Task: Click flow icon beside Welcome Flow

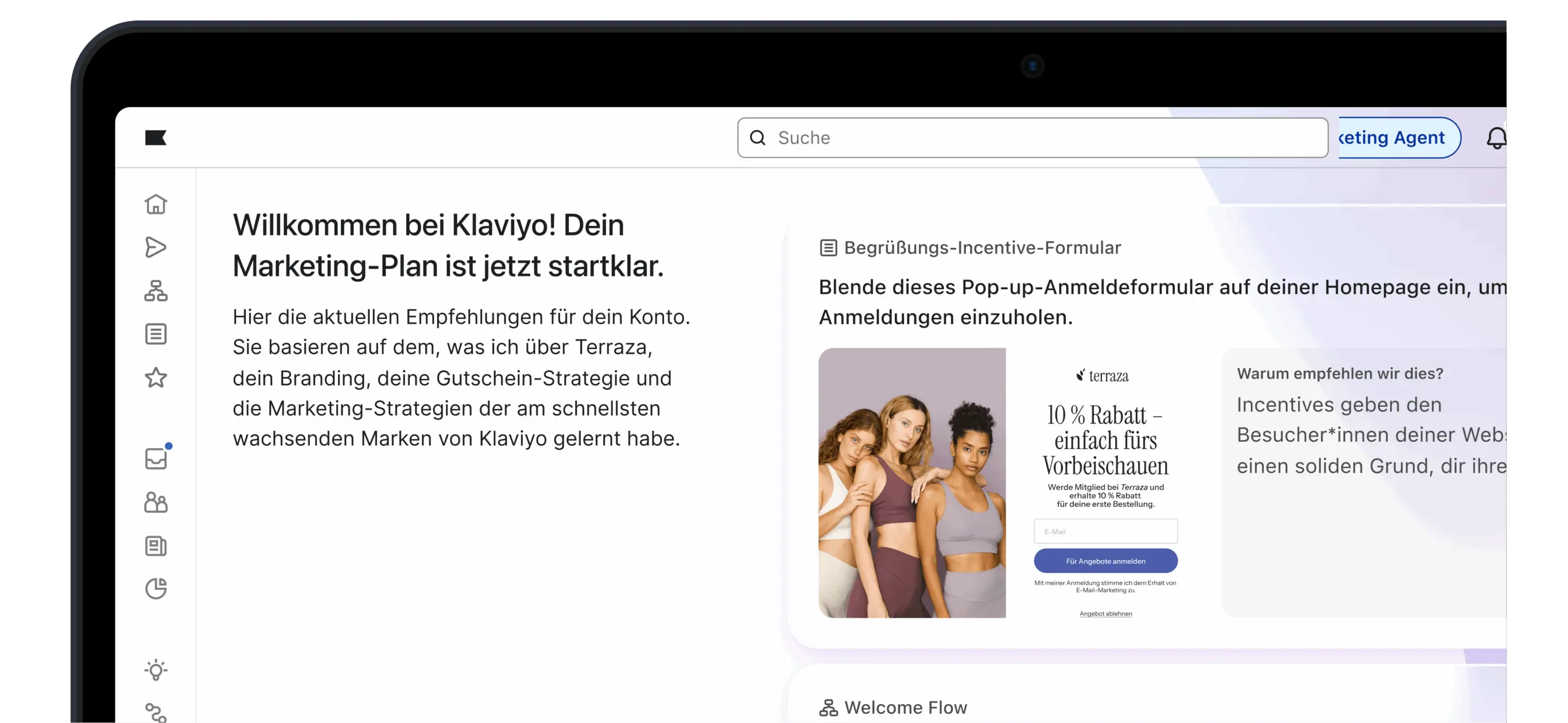Action: [x=828, y=707]
